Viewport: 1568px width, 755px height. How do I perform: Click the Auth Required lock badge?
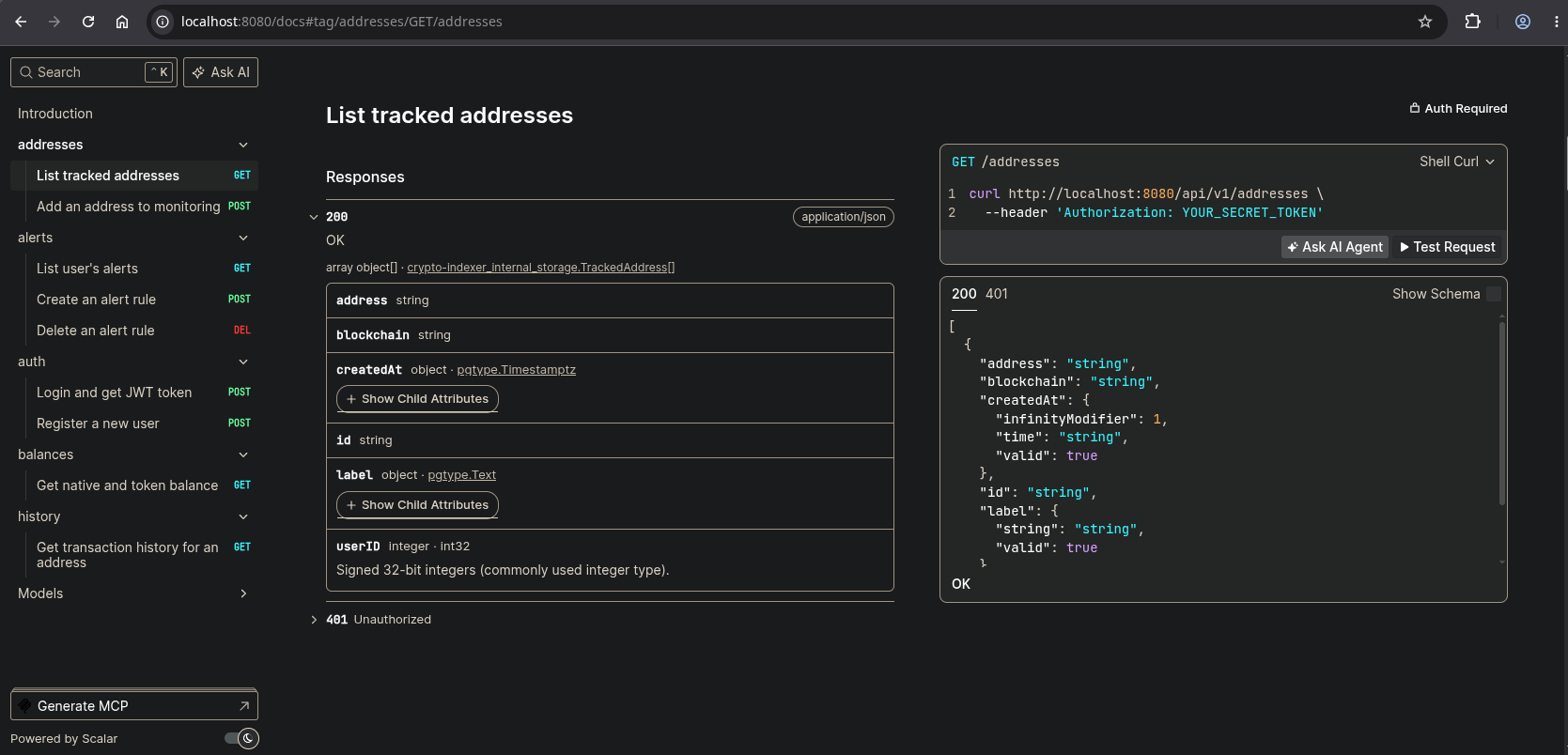pos(1458,109)
